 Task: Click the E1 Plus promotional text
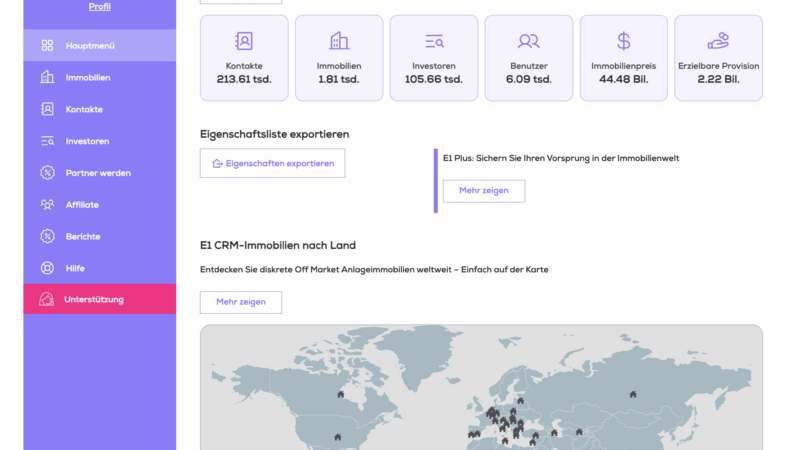(561, 158)
